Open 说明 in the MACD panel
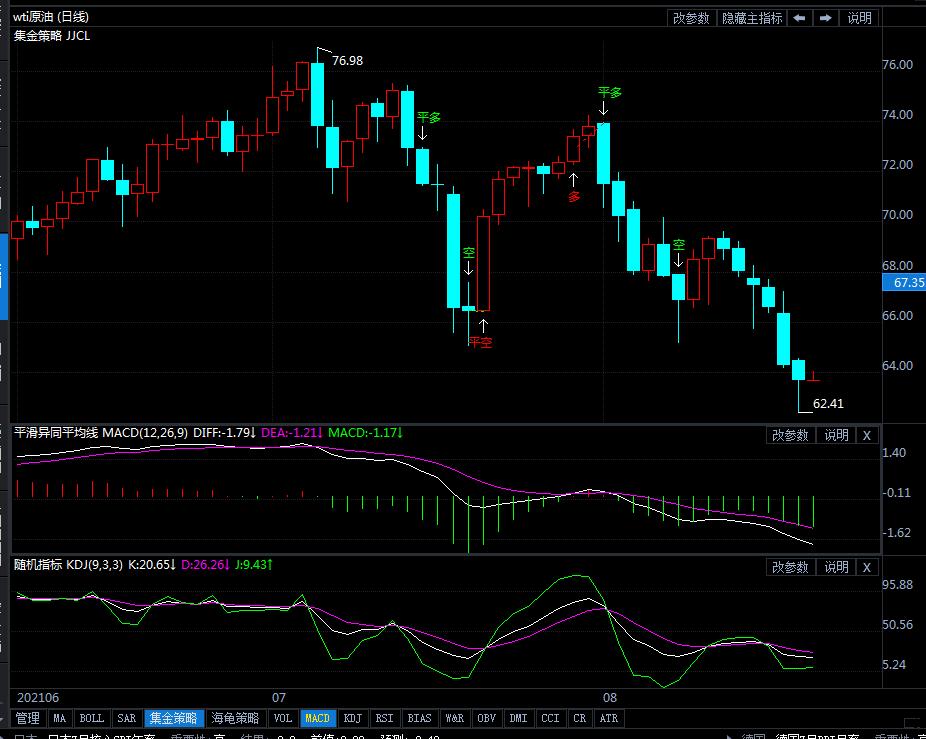926x739 pixels. [x=836, y=435]
